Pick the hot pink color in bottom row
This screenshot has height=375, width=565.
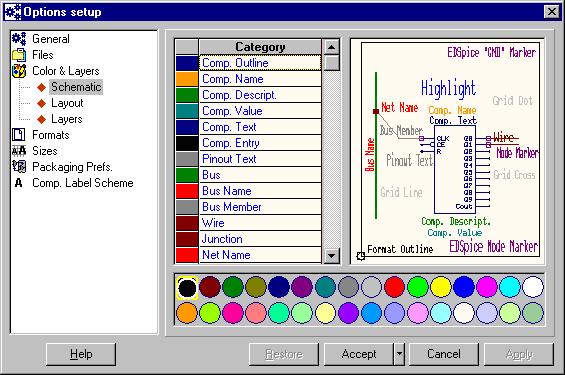coord(233,313)
